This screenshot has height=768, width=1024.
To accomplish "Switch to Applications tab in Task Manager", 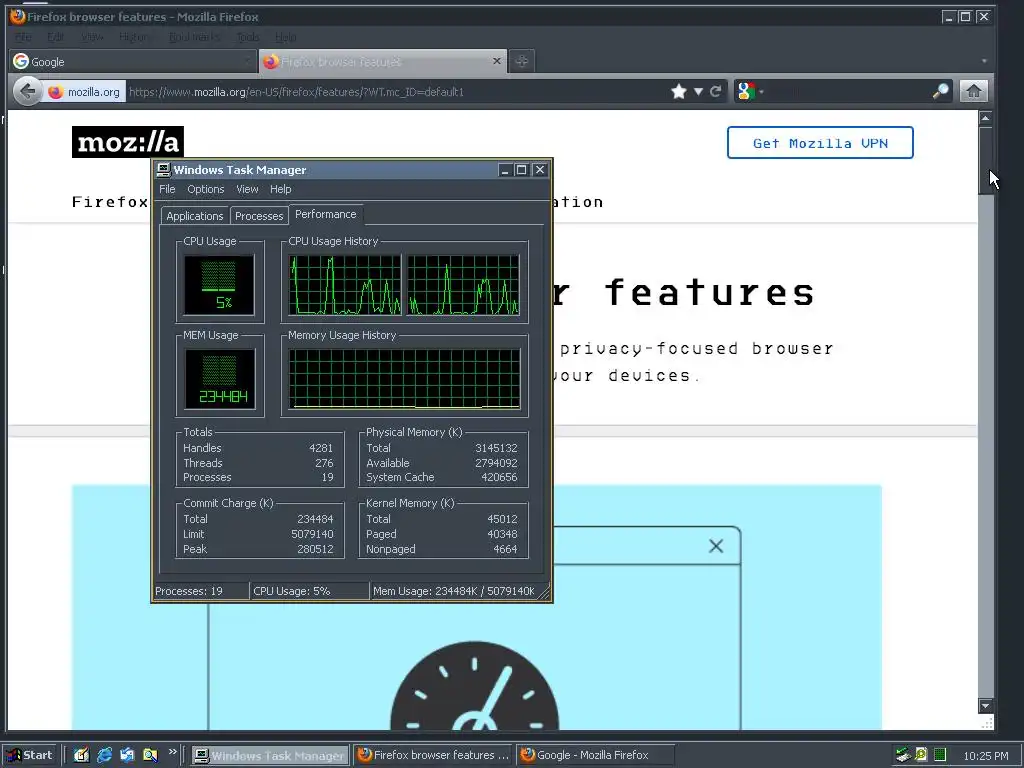I will 195,216.
